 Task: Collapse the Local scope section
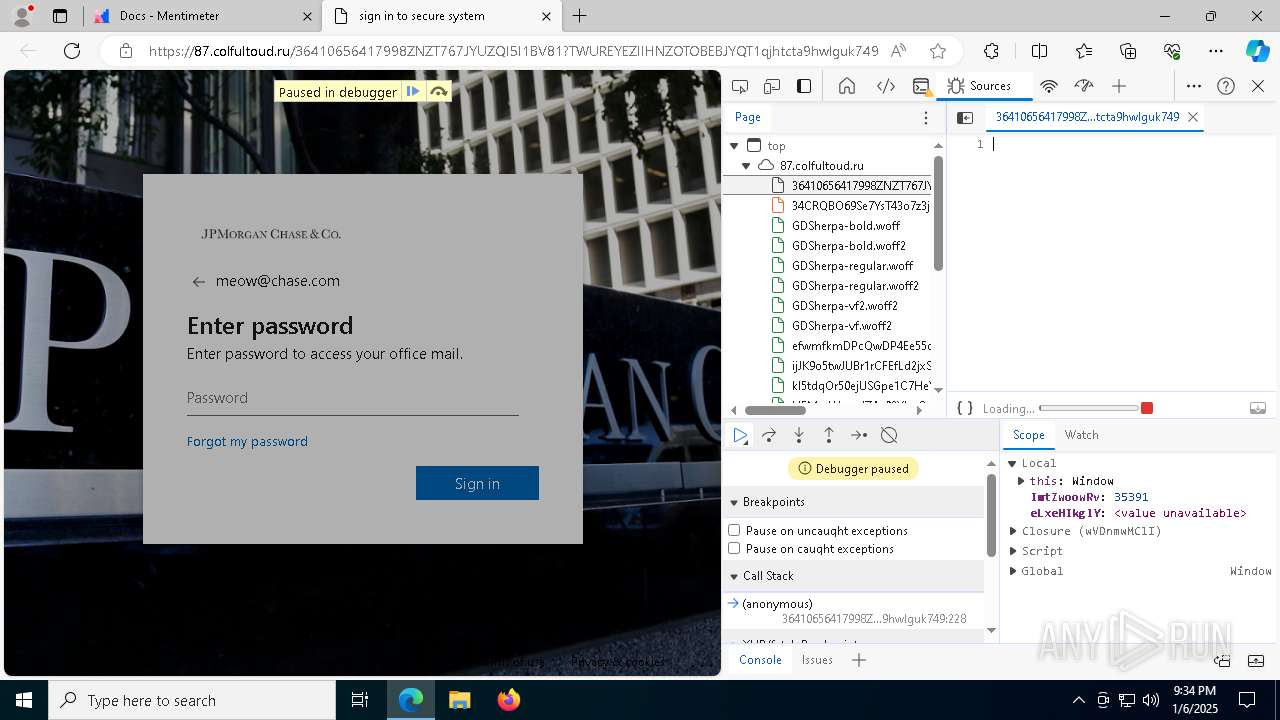coord(1012,463)
